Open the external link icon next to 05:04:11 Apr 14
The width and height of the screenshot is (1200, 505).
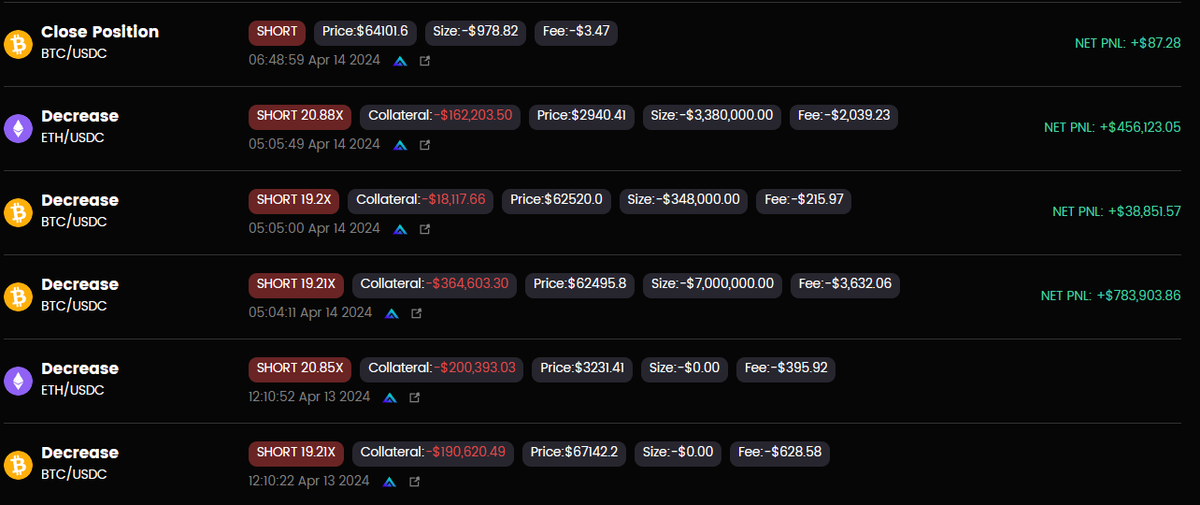point(417,313)
